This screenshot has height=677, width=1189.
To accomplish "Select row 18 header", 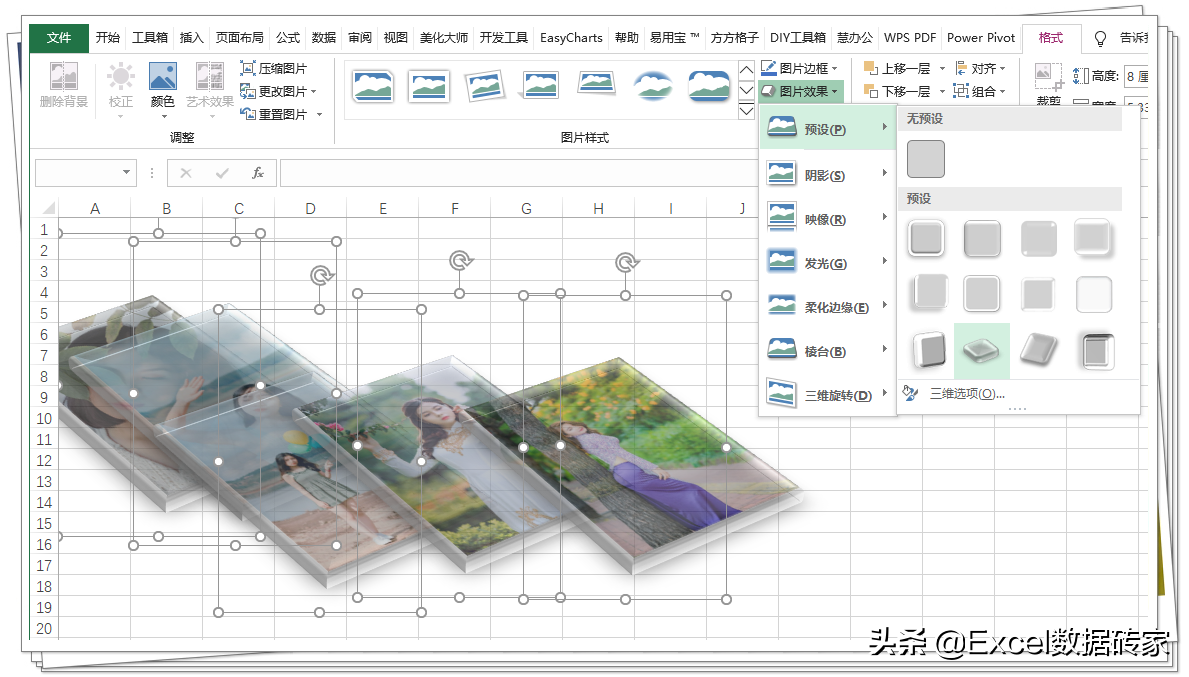I will coord(44,587).
